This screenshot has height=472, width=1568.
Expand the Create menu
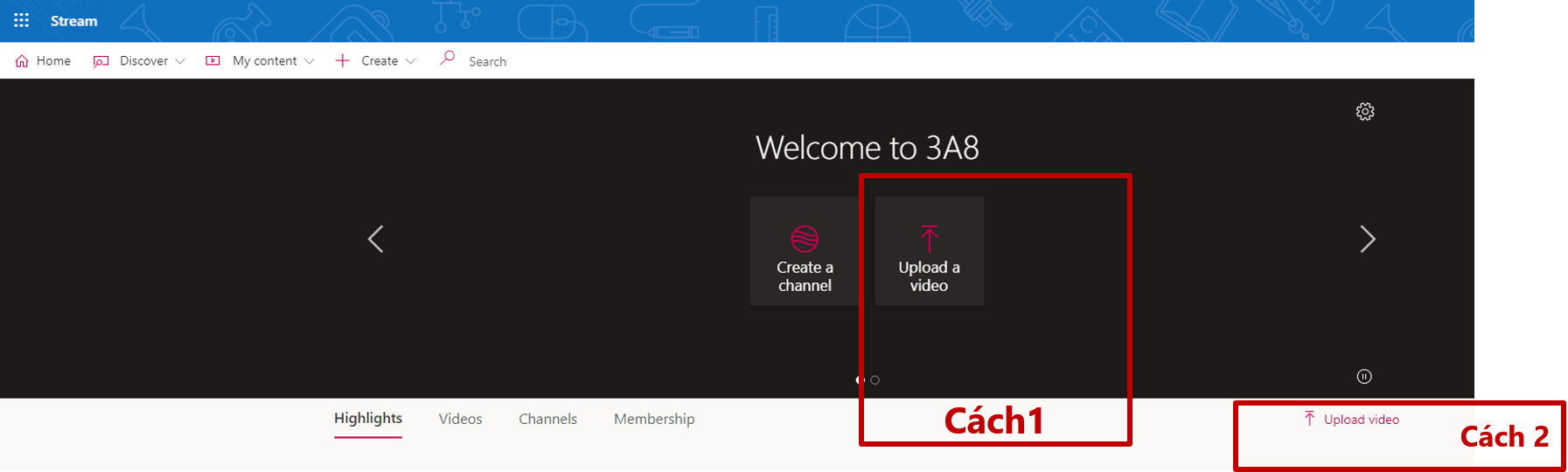coord(376,61)
